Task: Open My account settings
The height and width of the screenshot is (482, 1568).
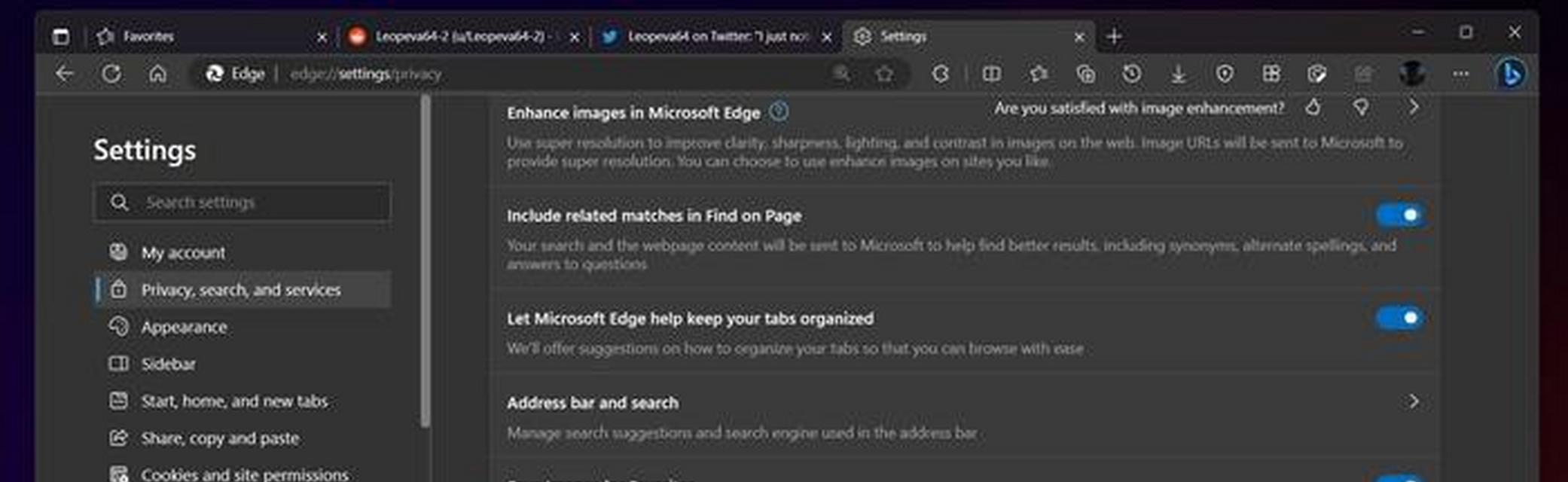Action: pyautogui.click(x=243, y=252)
